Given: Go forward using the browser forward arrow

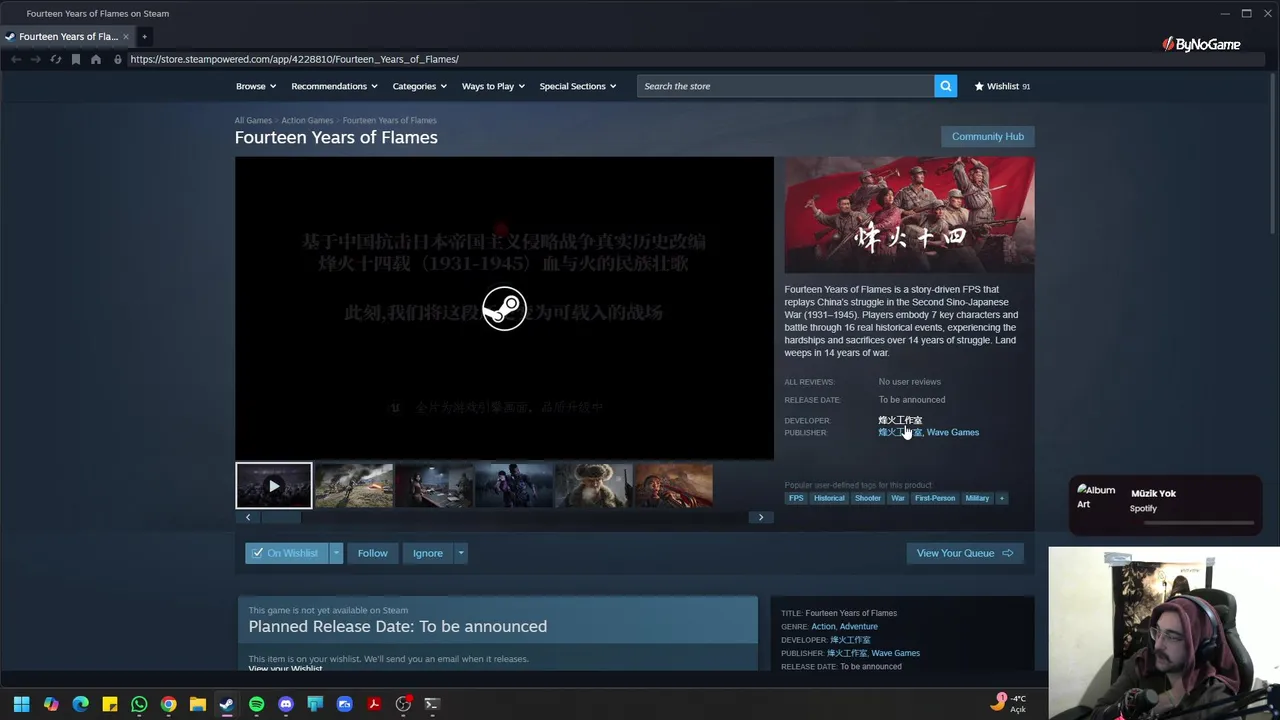Looking at the screenshot, I should (36, 59).
